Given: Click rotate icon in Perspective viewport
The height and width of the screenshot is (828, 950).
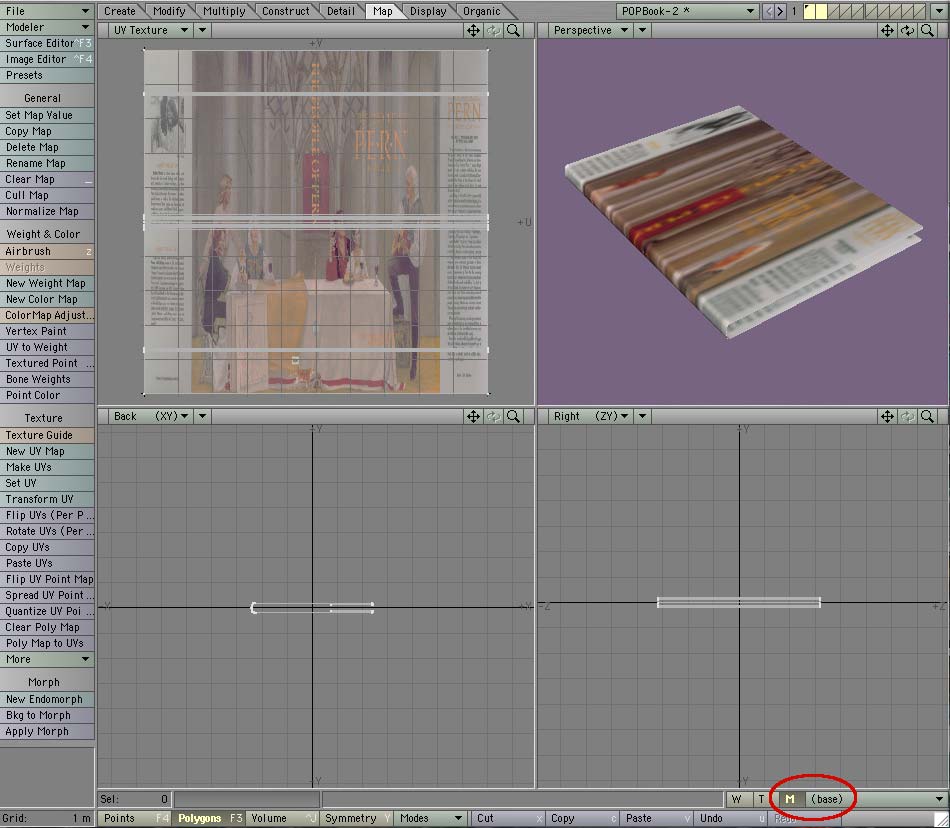Looking at the screenshot, I should [907, 30].
